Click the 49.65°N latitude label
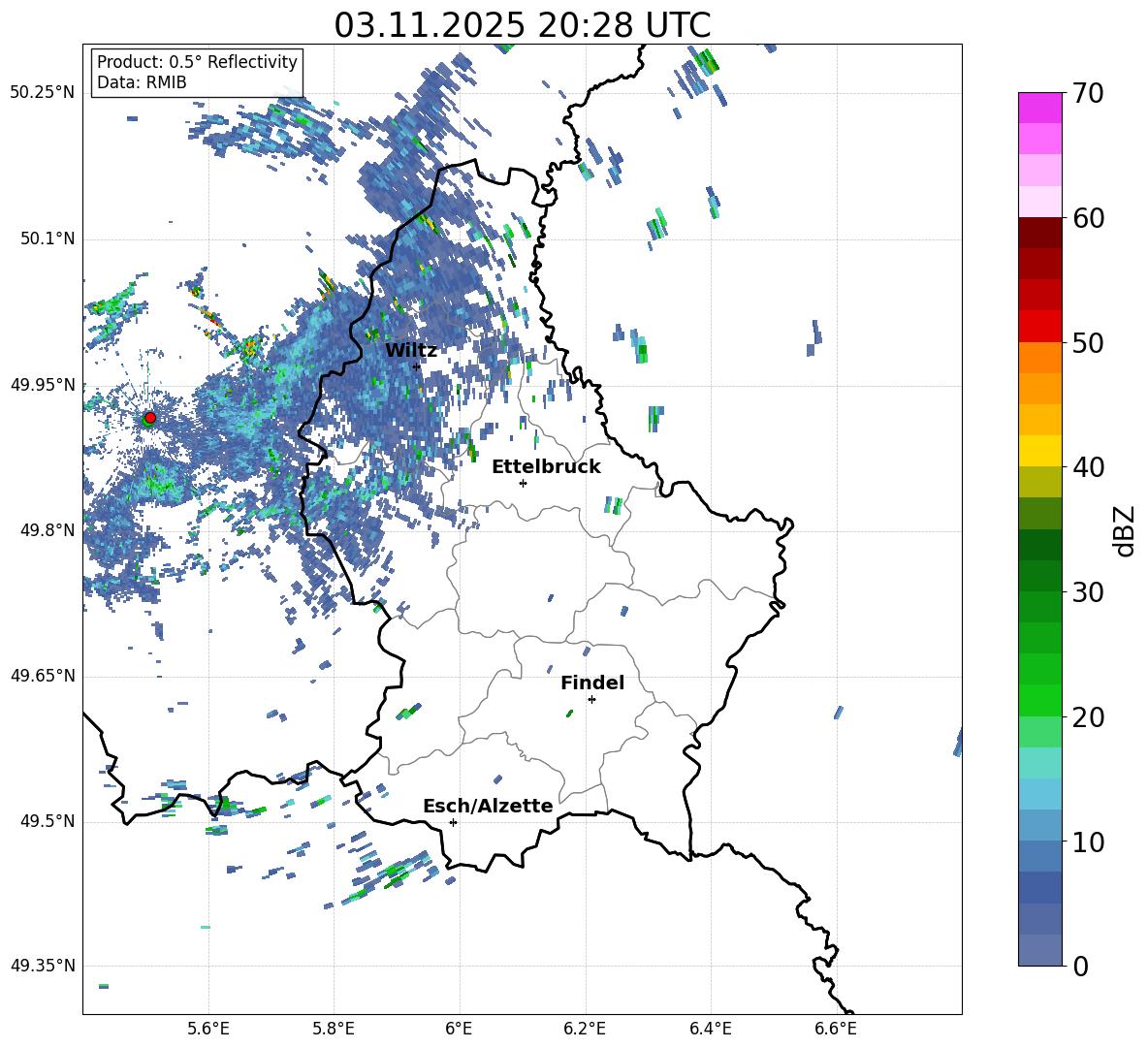Image resolution: width=1148 pixels, height=1048 pixels. pos(43,676)
